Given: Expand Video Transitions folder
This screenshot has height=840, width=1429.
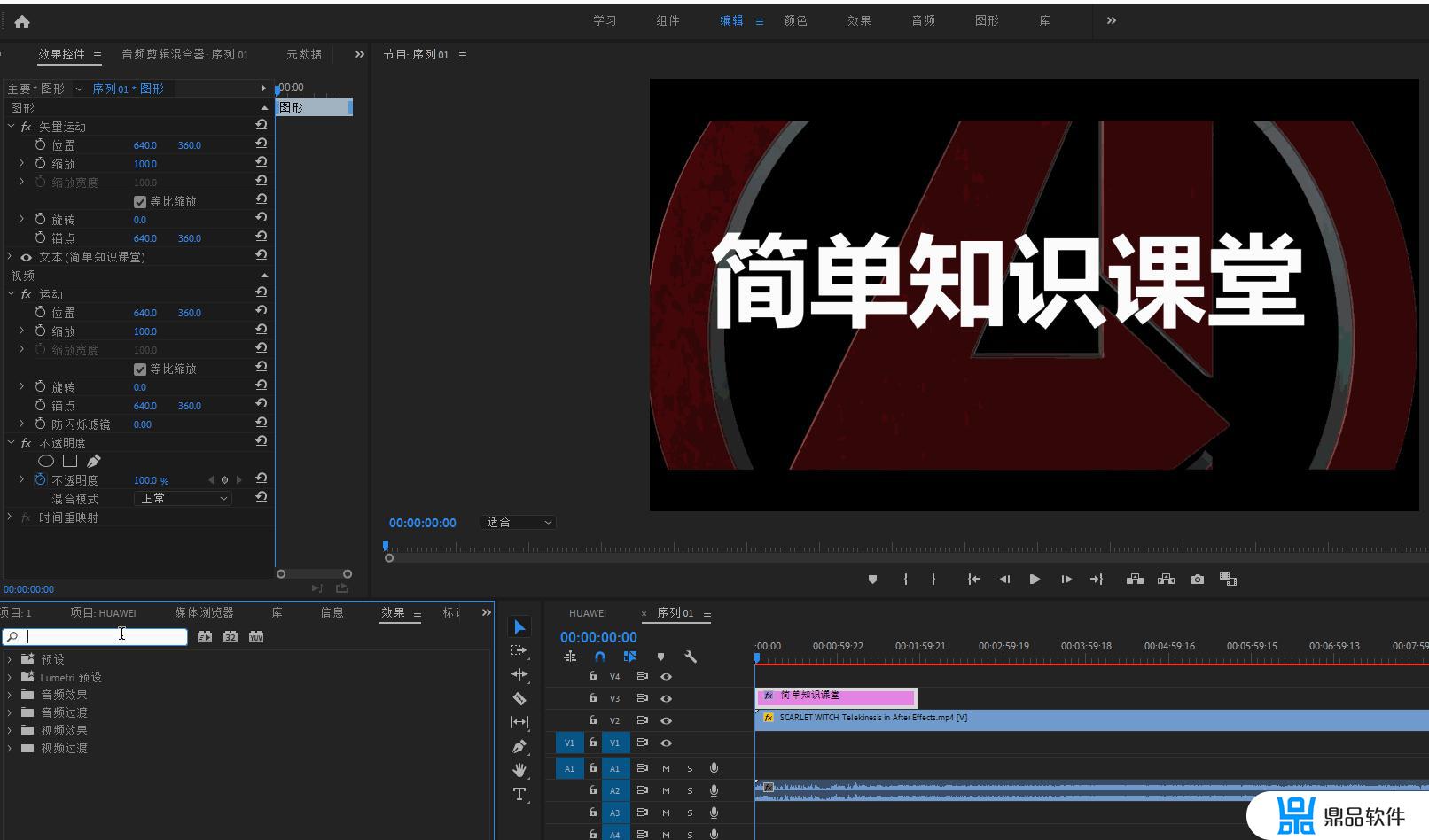Looking at the screenshot, I should 10,748.
